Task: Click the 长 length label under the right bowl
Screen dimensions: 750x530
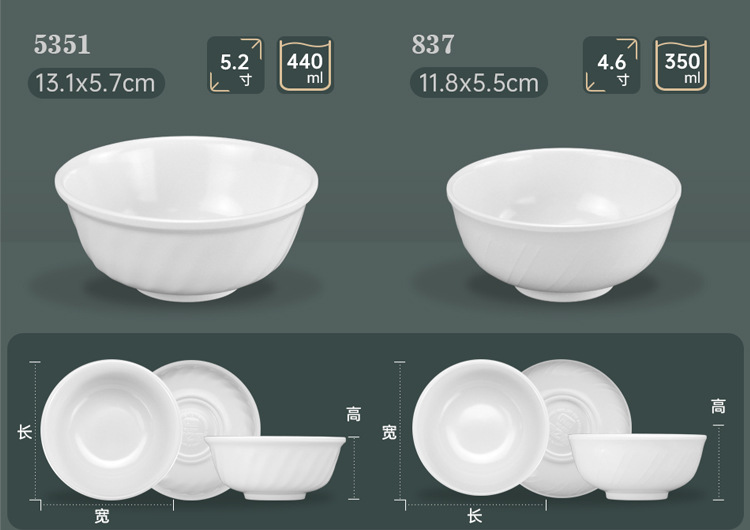Action: pyautogui.click(x=474, y=516)
